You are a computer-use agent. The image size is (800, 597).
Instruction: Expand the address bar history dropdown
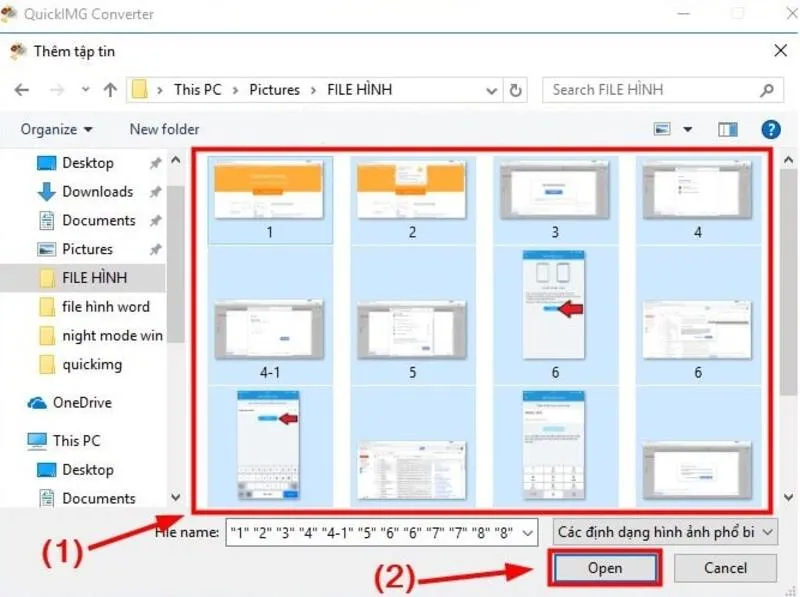(x=491, y=91)
